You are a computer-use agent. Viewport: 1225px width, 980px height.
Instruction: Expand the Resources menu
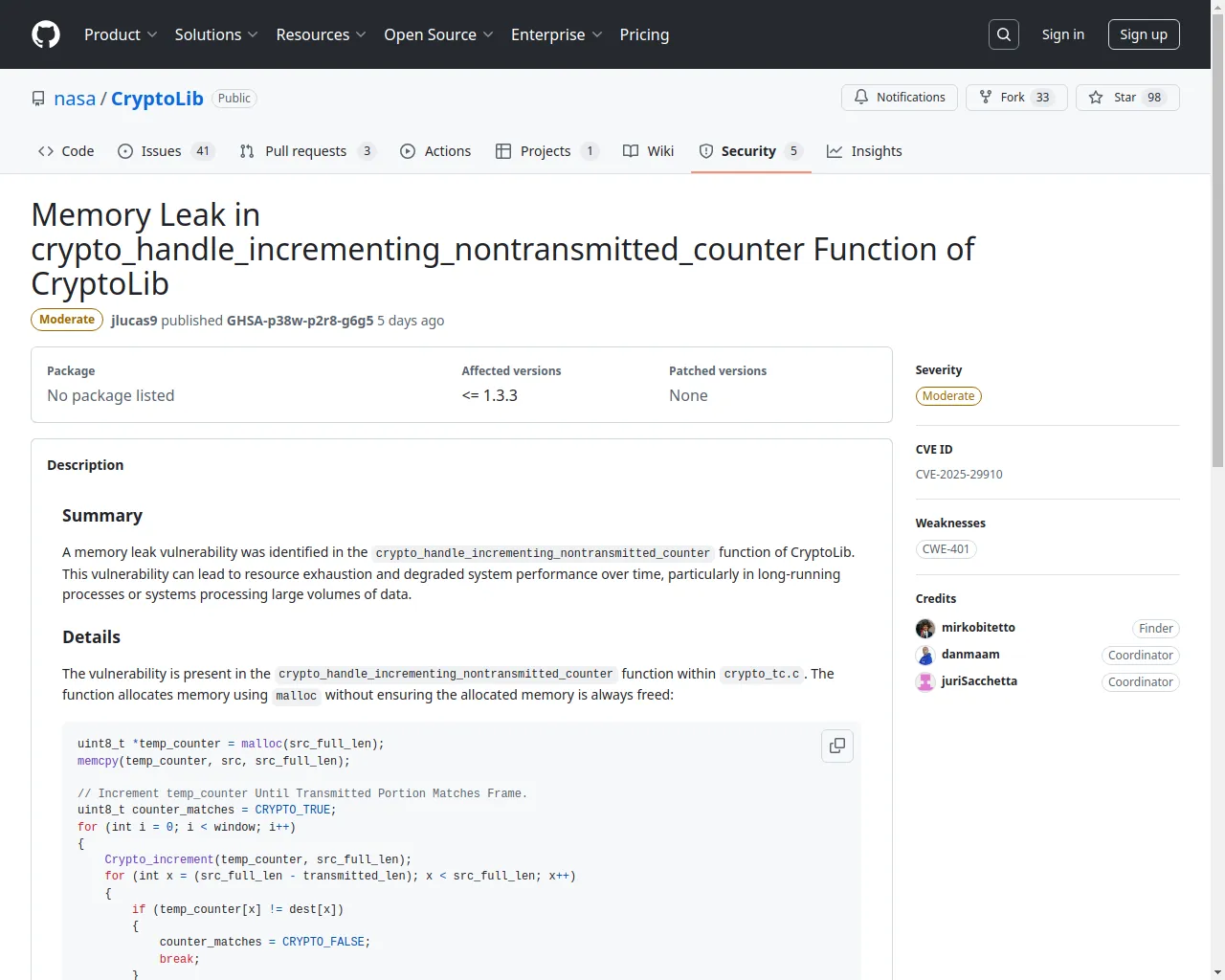pyautogui.click(x=321, y=34)
